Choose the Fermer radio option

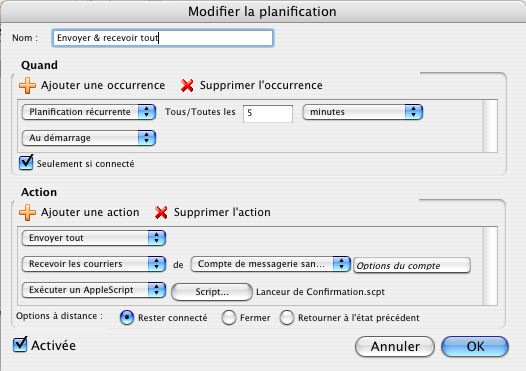[229, 317]
